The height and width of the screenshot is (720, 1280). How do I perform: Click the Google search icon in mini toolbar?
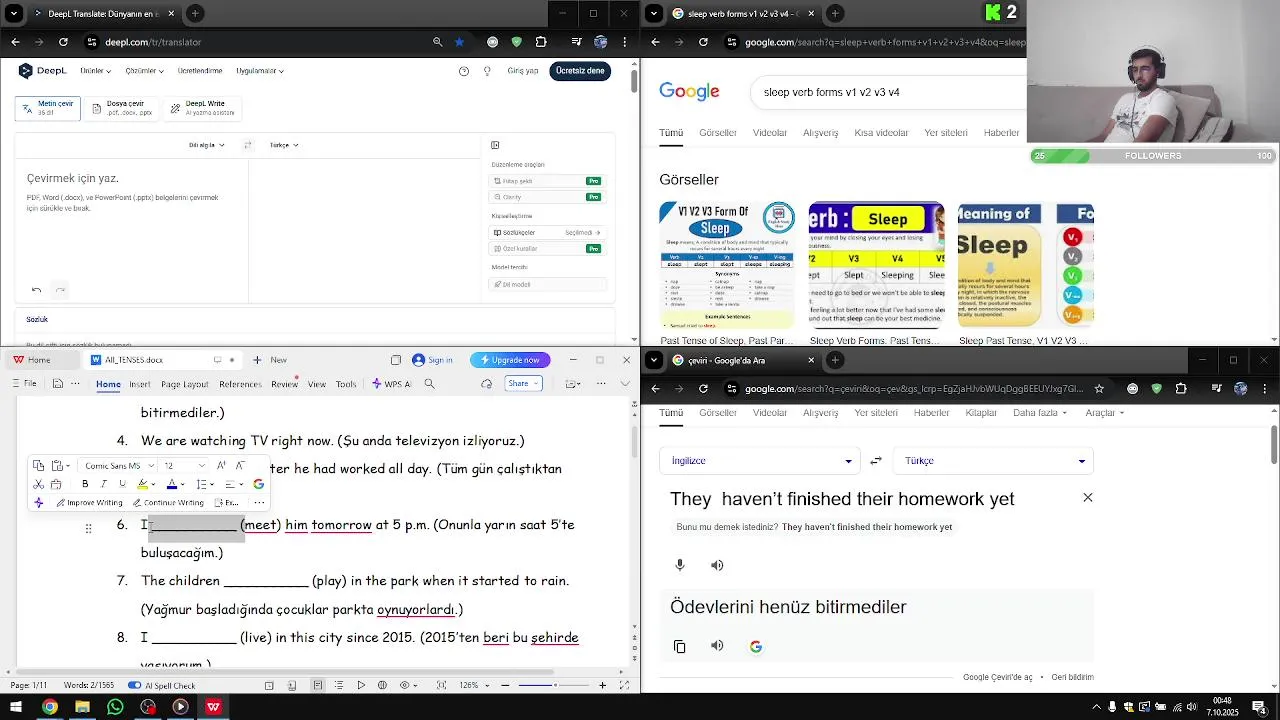pyautogui.click(x=258, y=484)
